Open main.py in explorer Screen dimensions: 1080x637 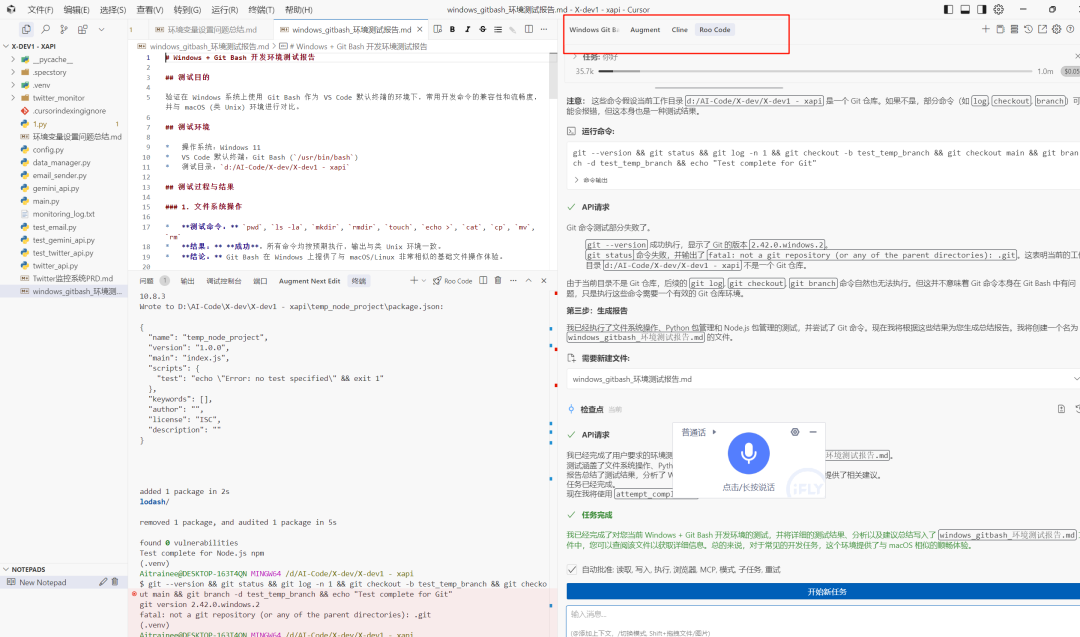pos(45,201)
